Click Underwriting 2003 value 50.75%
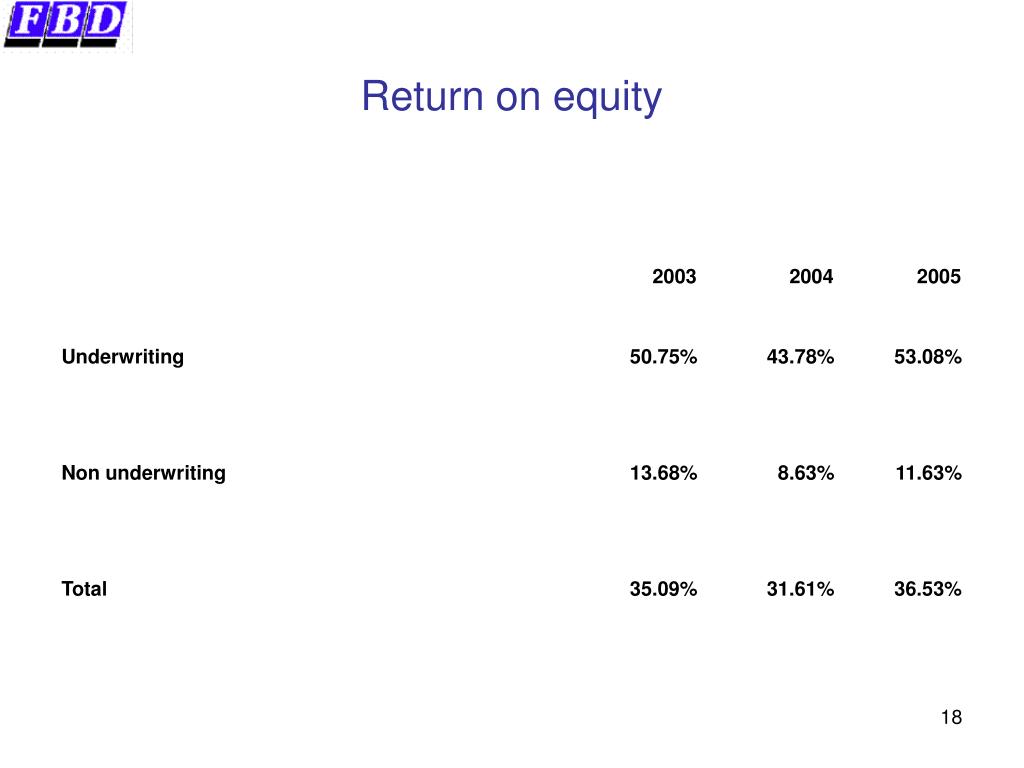 tap(663, 357)
